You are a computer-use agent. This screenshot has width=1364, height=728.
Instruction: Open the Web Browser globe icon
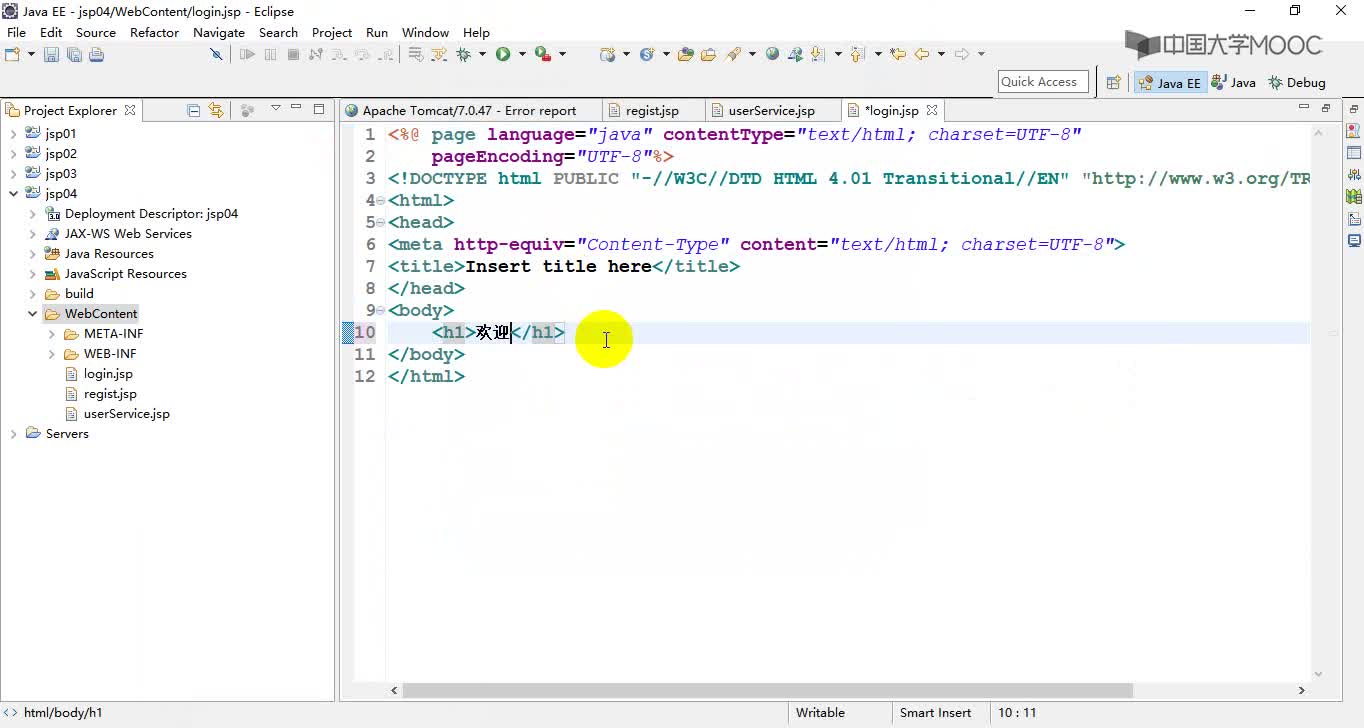point(772,54)
